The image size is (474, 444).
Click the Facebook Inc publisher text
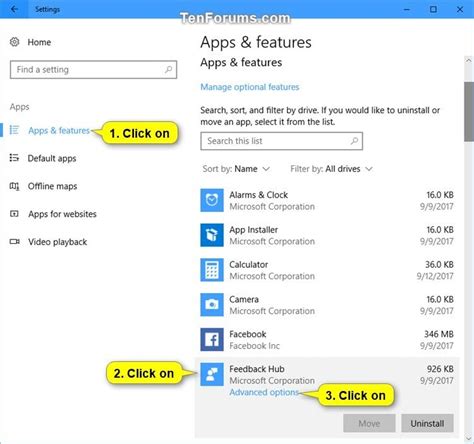[x=254, y=346]
